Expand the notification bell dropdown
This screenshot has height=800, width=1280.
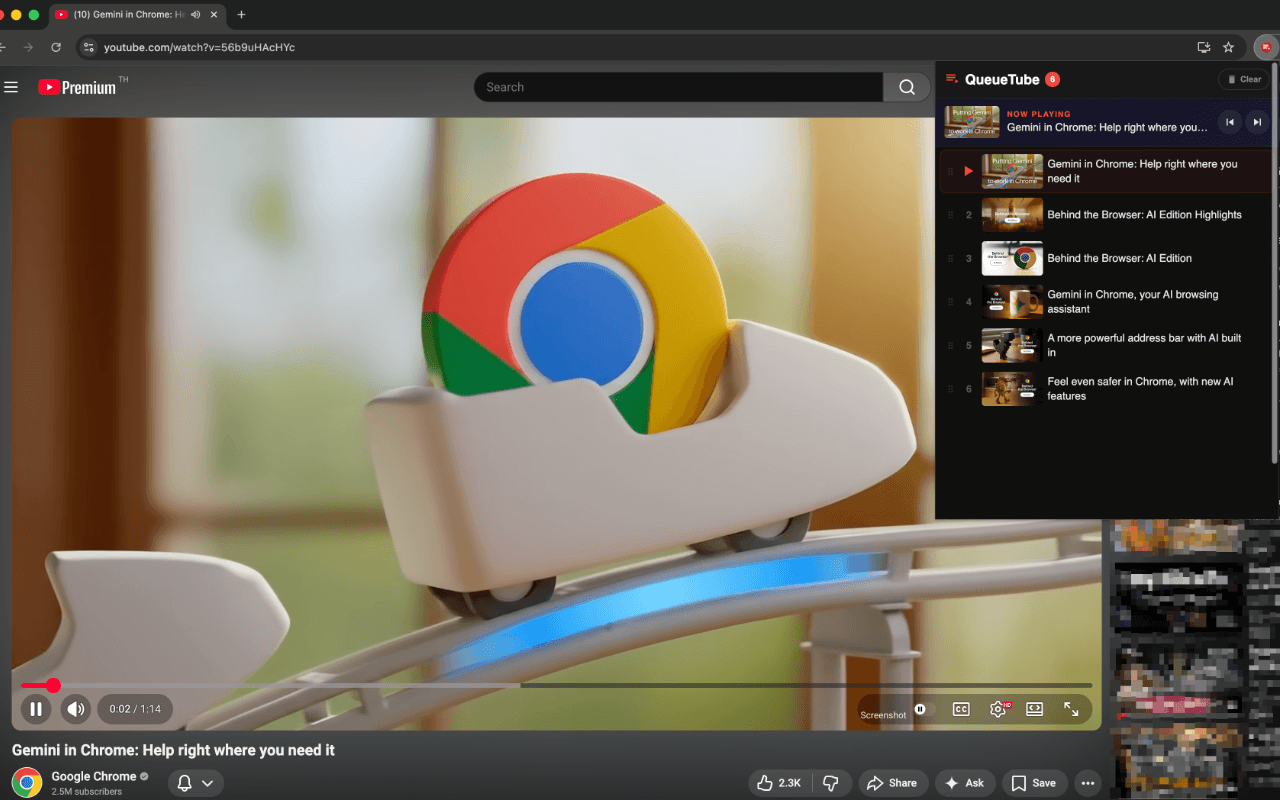(x=195, y=783)
